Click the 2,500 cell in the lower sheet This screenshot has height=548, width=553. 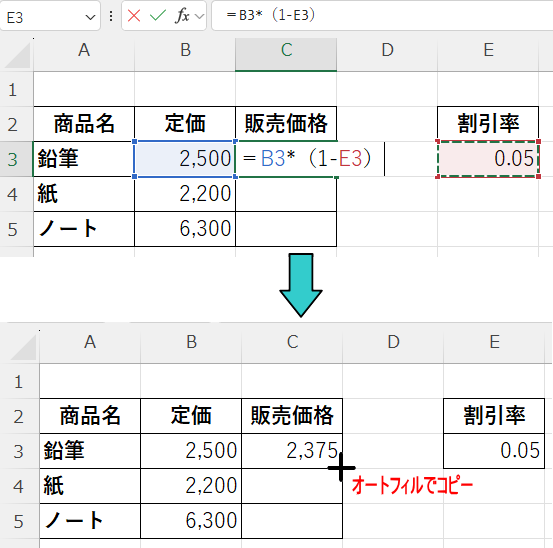[191, 451]
